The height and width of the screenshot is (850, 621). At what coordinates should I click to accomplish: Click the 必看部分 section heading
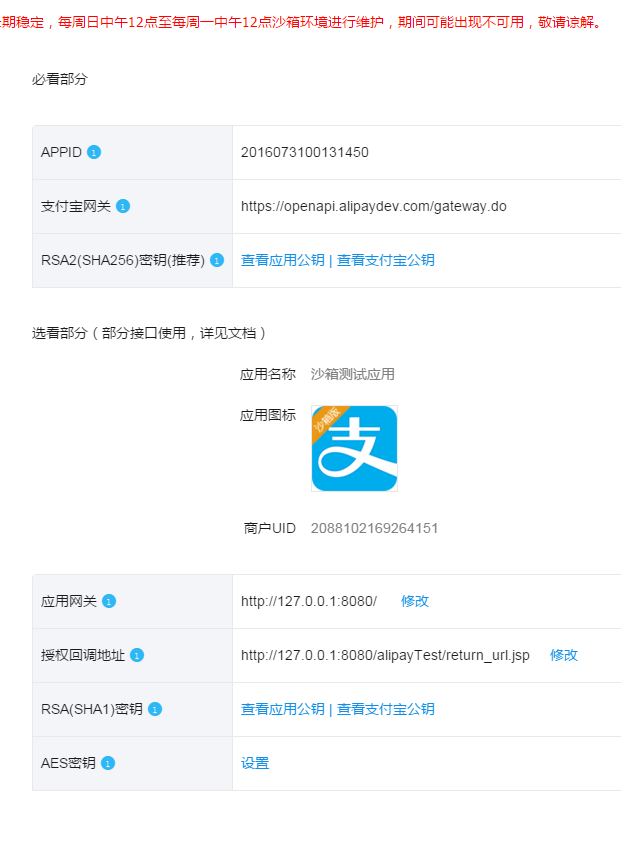(x=60, y=79)
